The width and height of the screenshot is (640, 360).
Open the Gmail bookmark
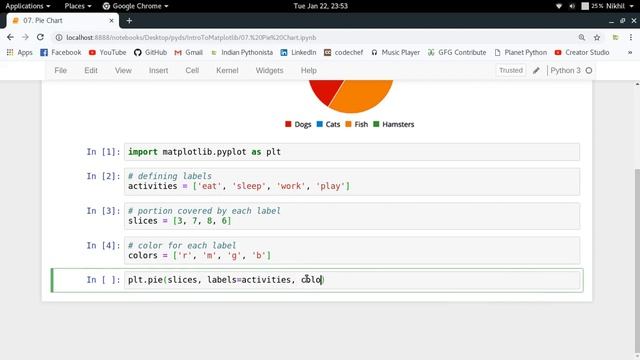189,52
